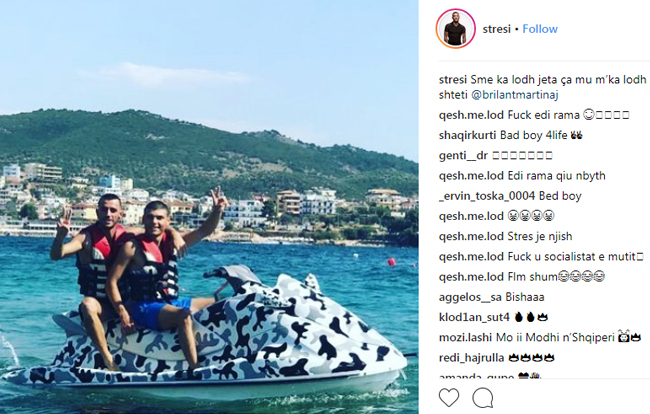The width and height of the screenshot is (650, 414).
Task: Open qesh.me.lod profile on 'Edi rama qiu nbyth' comment
Action: pyautogui.click(x=471, y=176)
